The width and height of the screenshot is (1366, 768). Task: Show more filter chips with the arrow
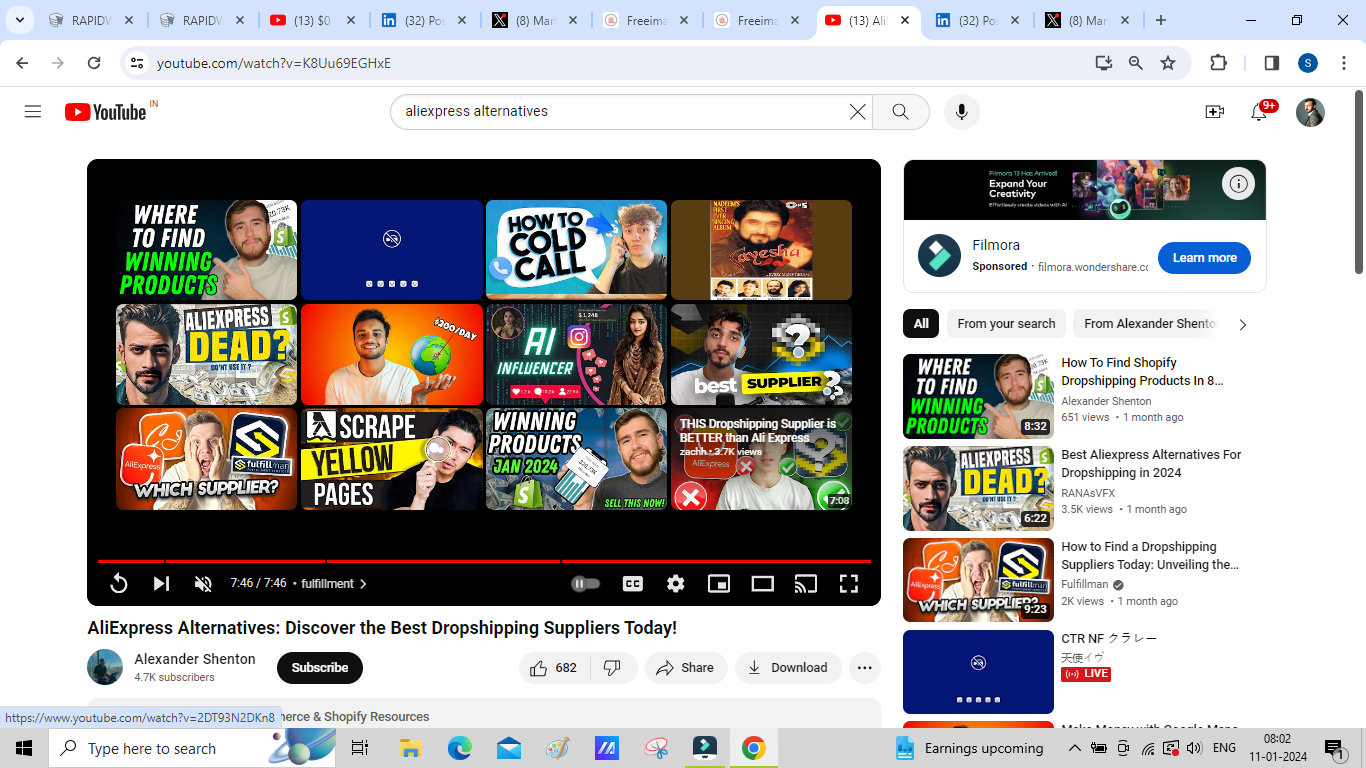pyautogui.click(x=1243, y=324)
